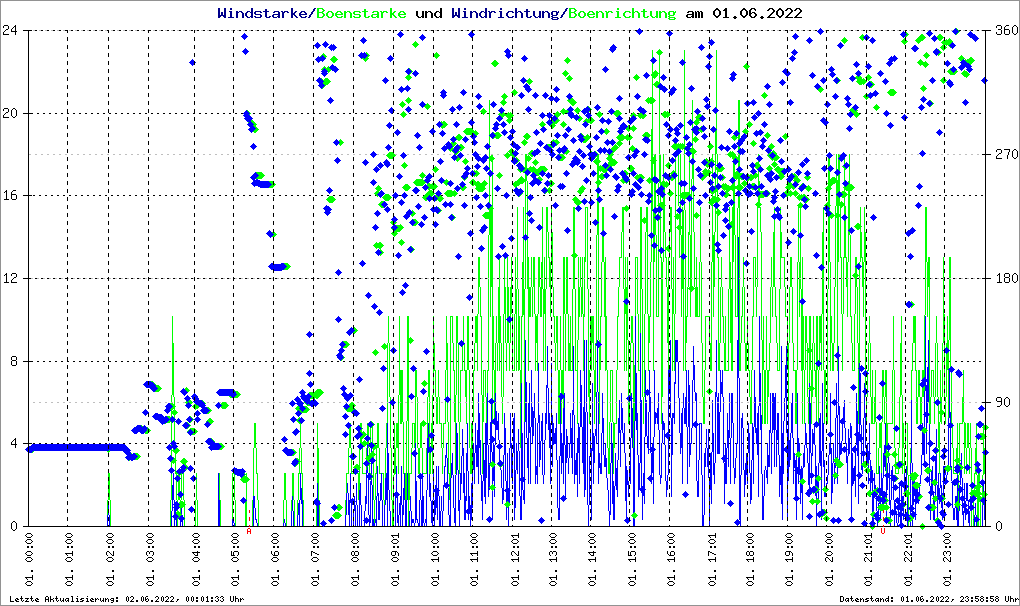Click the 180 degree label on right axis

click(x=1005, y=278)
